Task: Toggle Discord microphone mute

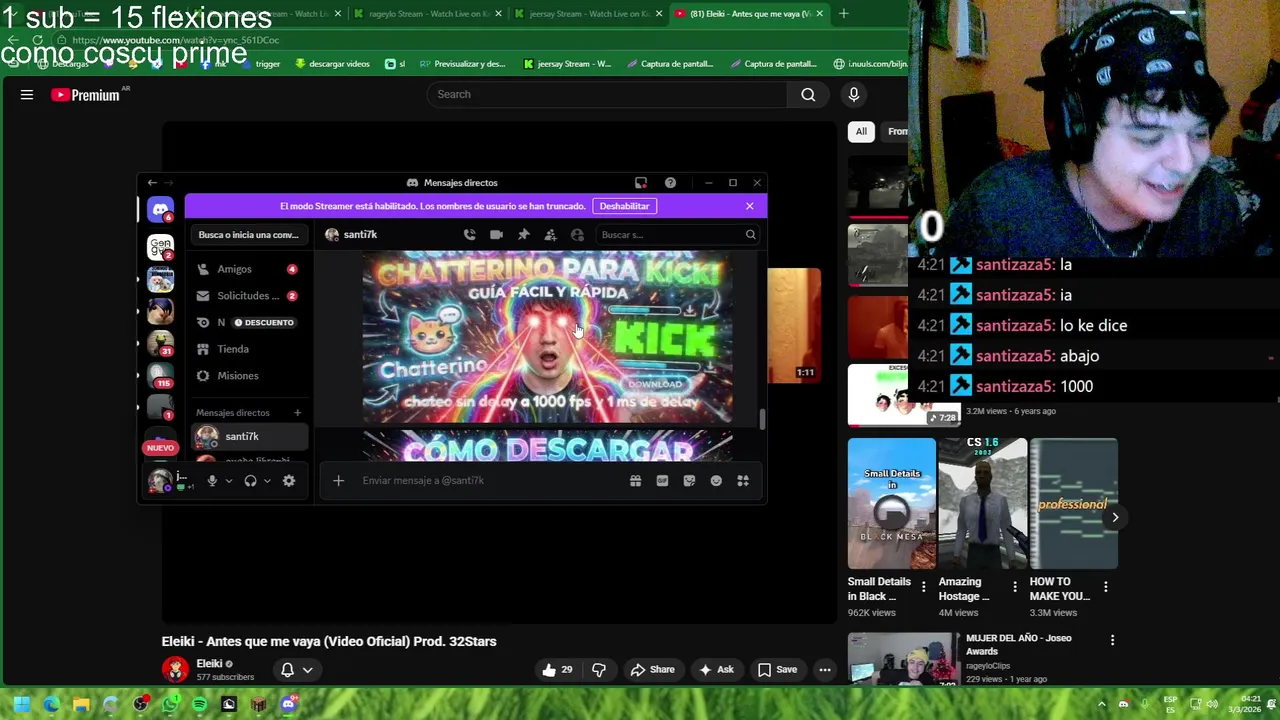Action: coord(212,481)
